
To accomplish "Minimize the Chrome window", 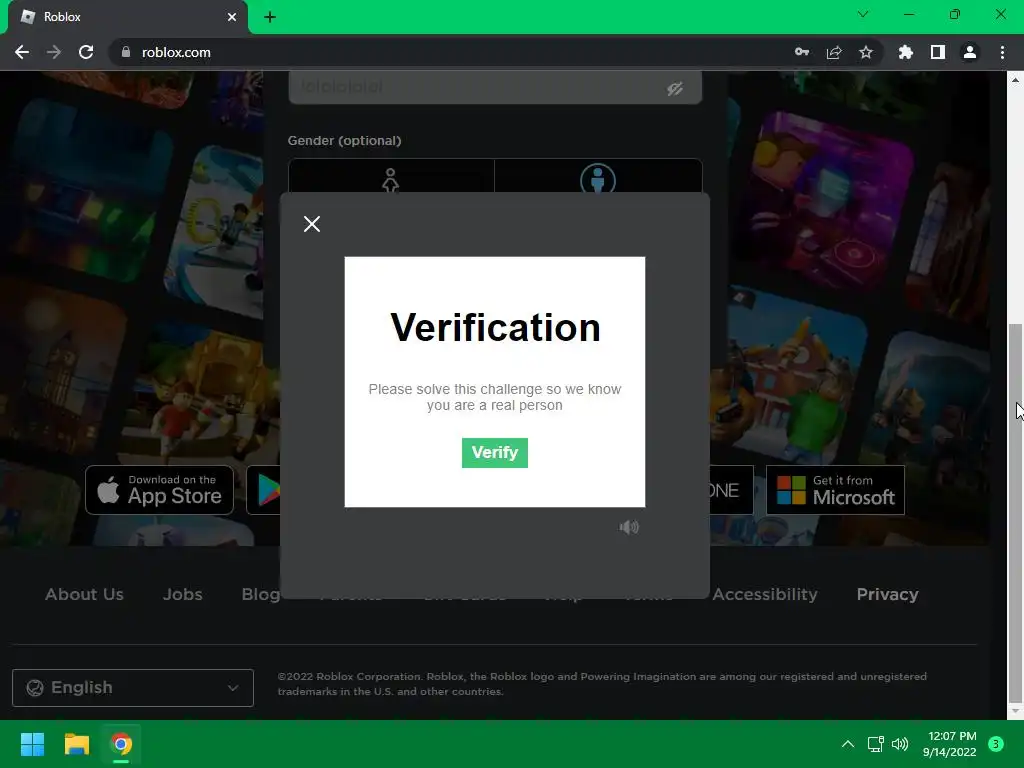I will 909,14.
